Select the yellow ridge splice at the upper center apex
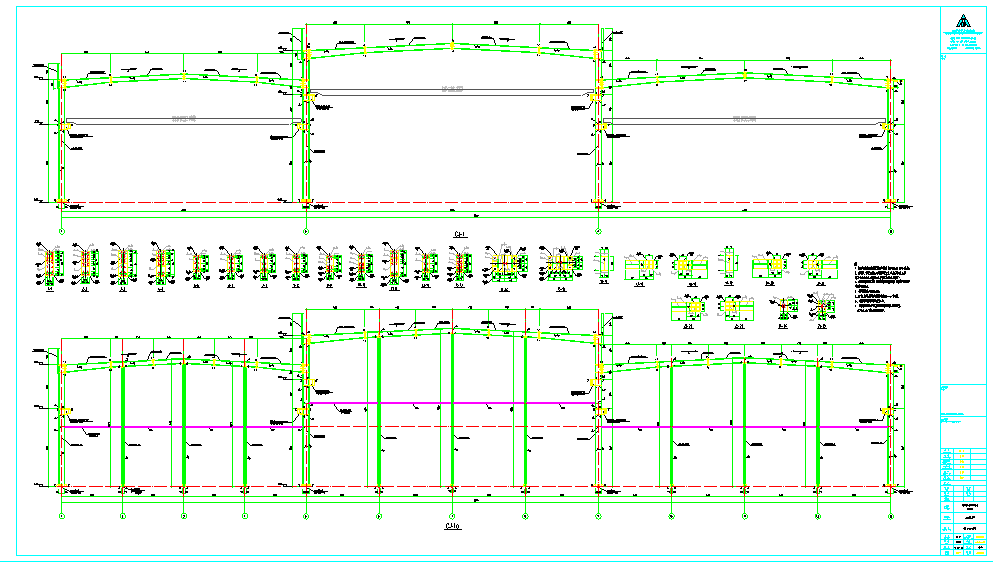 click(452, 46)
